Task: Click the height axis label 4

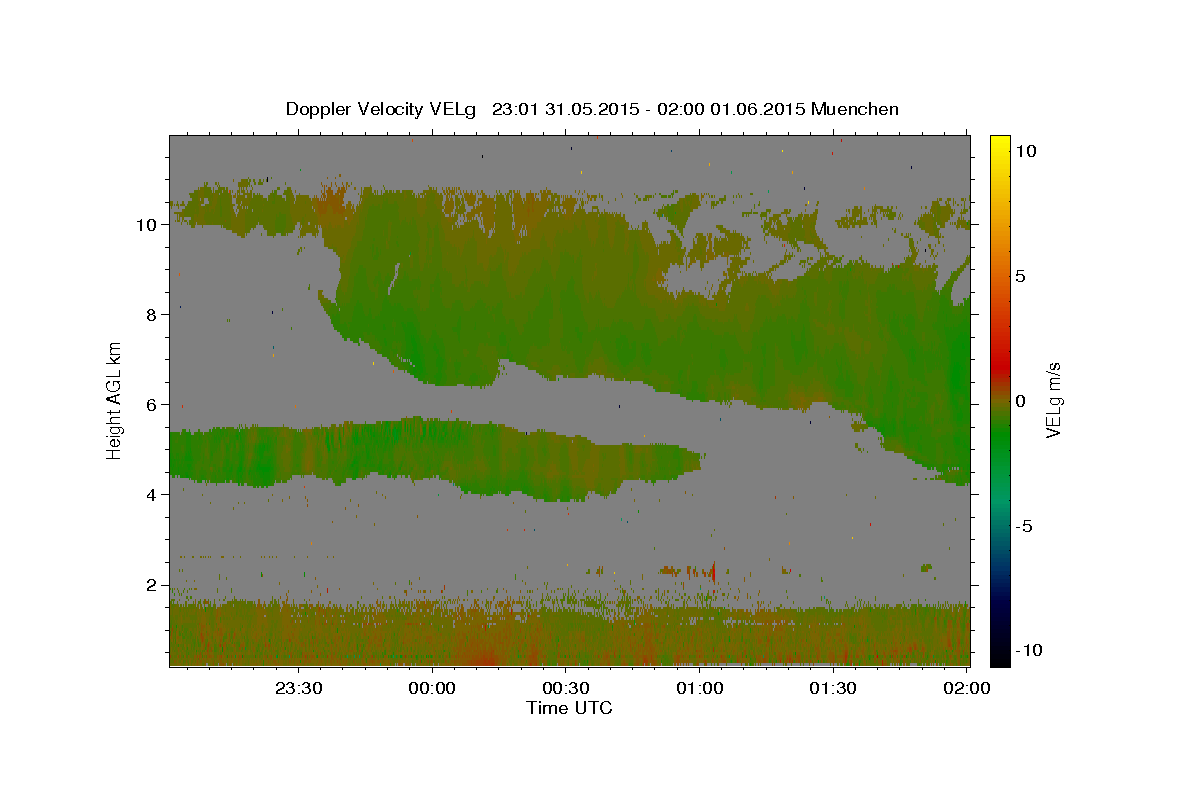Action: [x=152, y=495]
